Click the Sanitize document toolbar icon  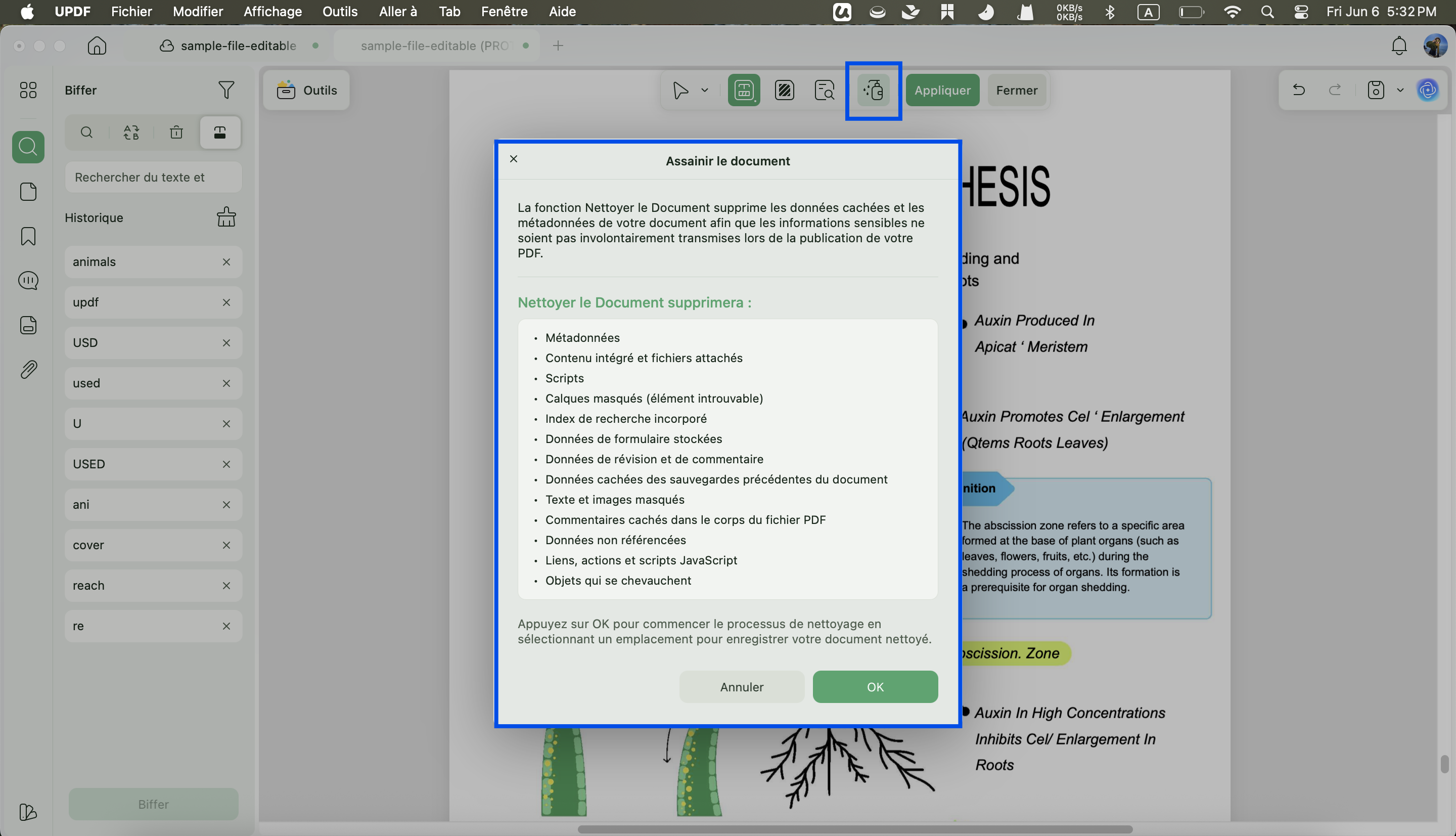pyautogui.click(x=874, y=90)
